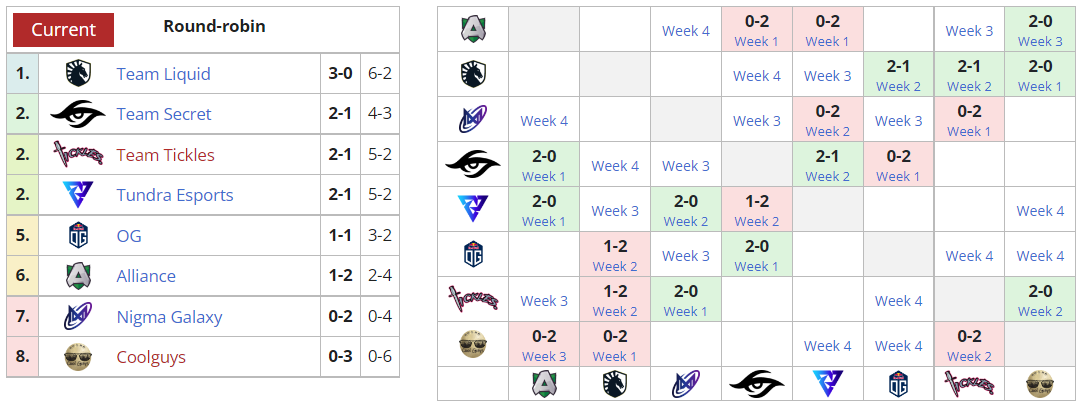Click Tundra logo in crosstable left column
This screenshot has width=1080, height=407.
473,209
